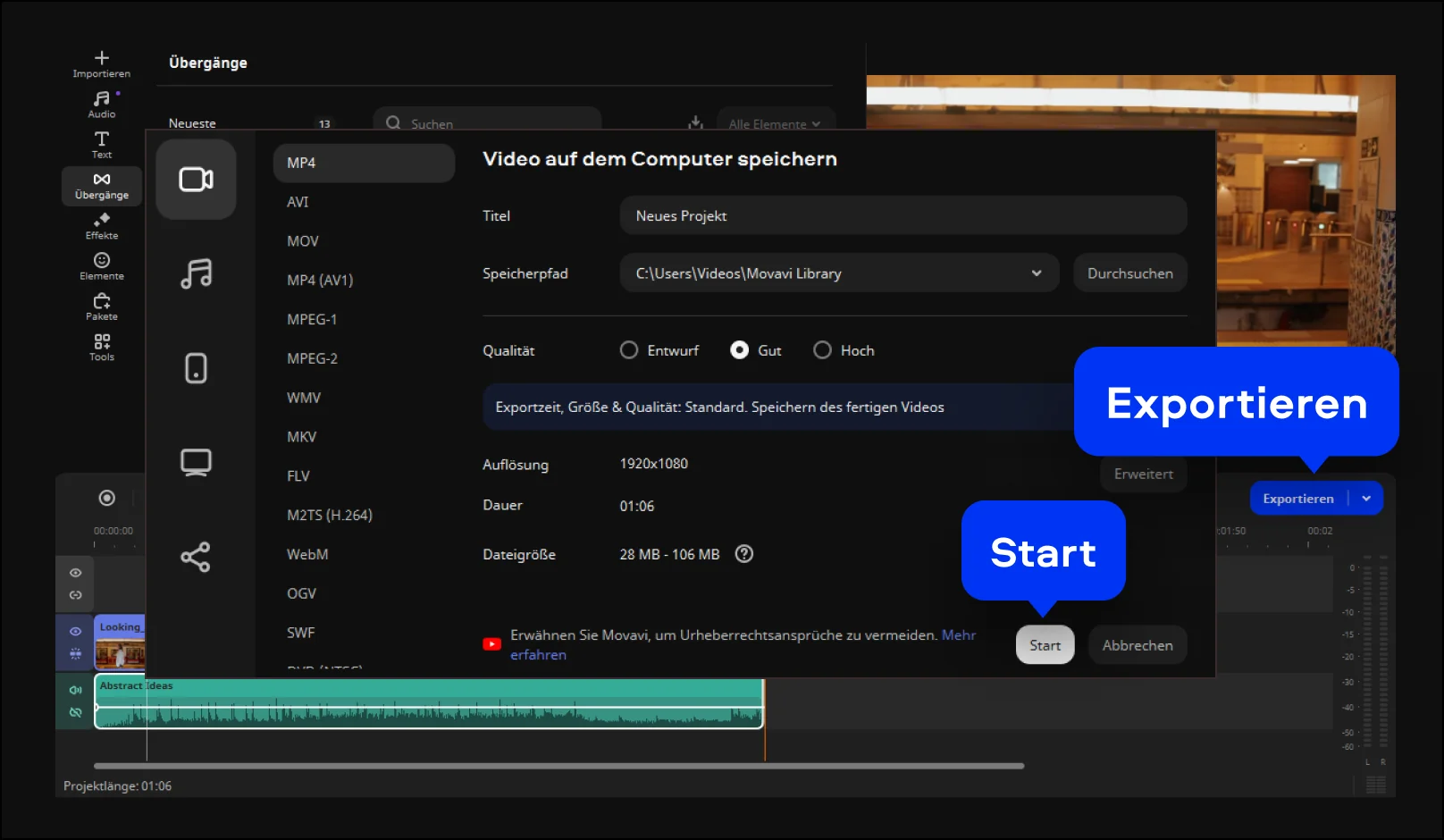Open the Exportieren arrow dropdown
This screenshot has width=1444, height=840.
(1366, 499)
